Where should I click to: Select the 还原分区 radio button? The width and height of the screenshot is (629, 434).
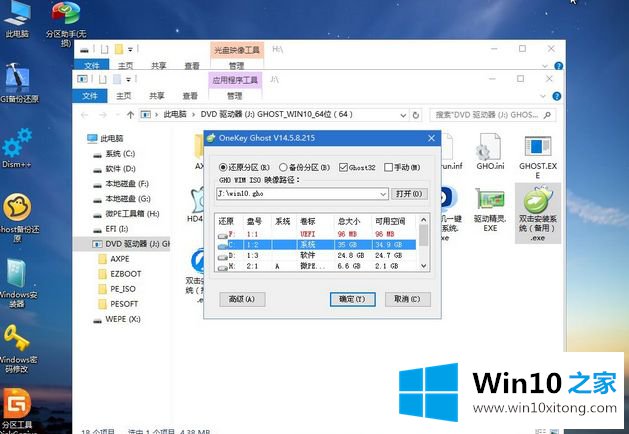coord(244,167)
